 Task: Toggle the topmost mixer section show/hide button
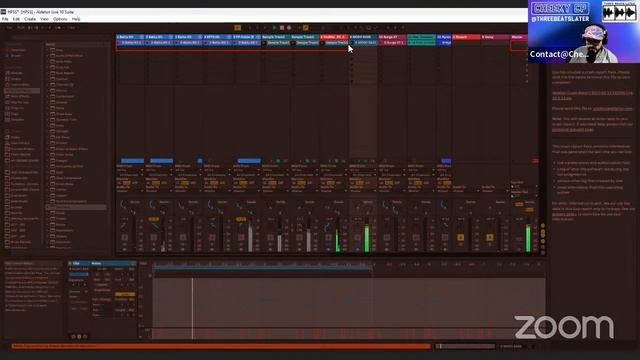click(x=543, y=225)
